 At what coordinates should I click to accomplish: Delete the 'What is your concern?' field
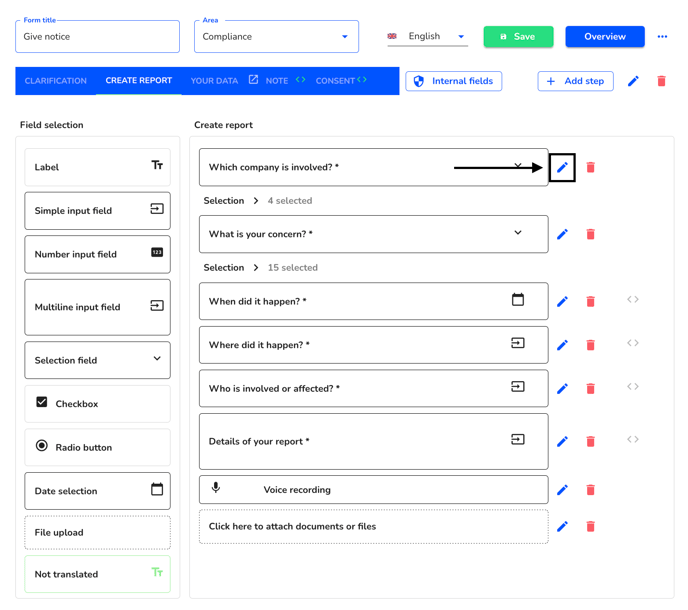coord(591,234)
